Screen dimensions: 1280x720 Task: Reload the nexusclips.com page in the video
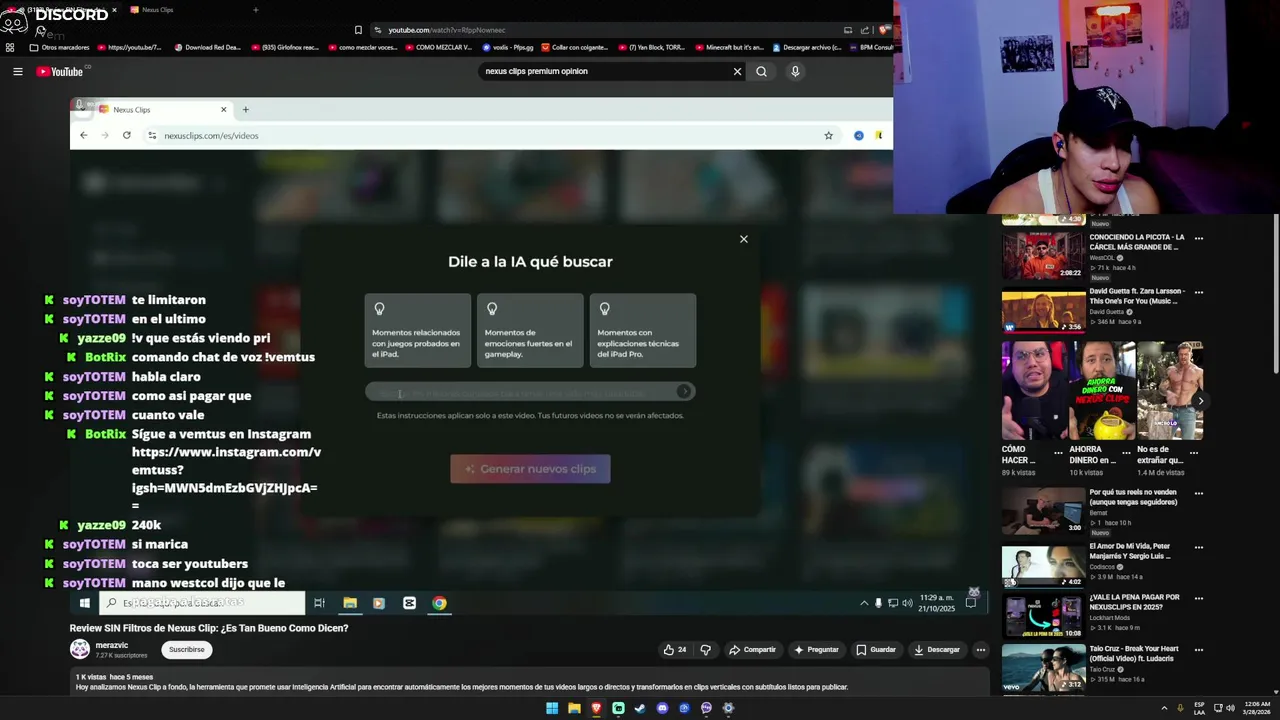[126, 135]
